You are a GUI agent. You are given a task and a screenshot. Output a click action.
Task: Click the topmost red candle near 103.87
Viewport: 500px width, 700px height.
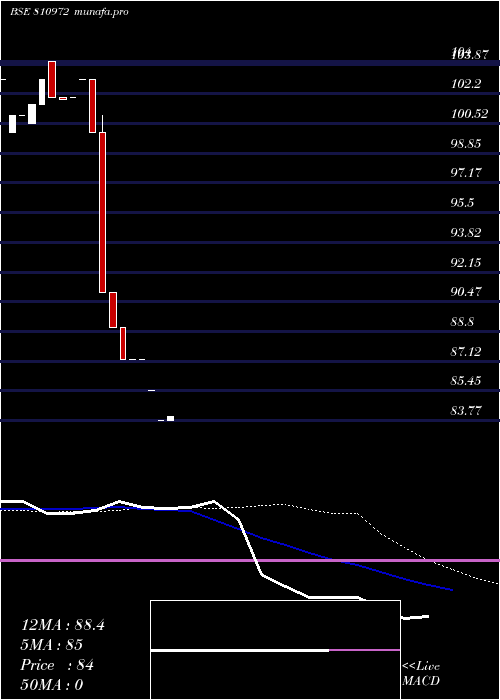tap(52, 79)
